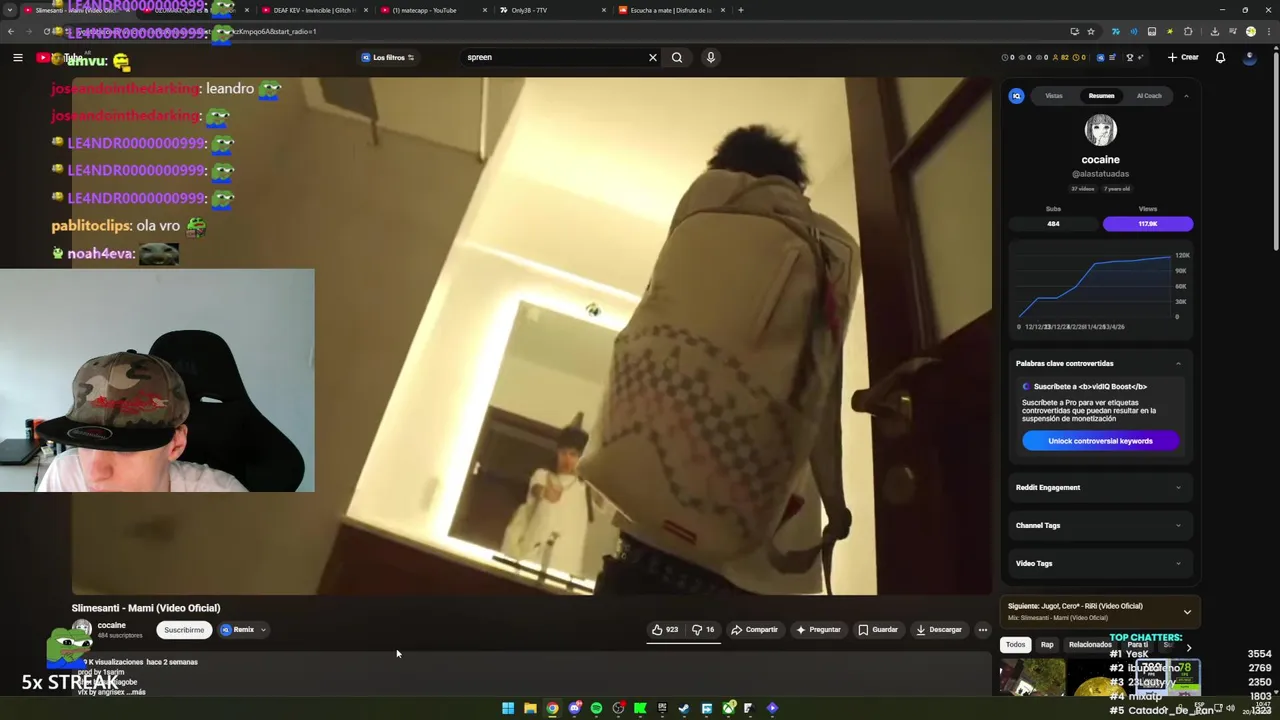The image size is (1280, 720).
Task: Click the vidIQ trophy icon in header
Action: (1130, 57)
